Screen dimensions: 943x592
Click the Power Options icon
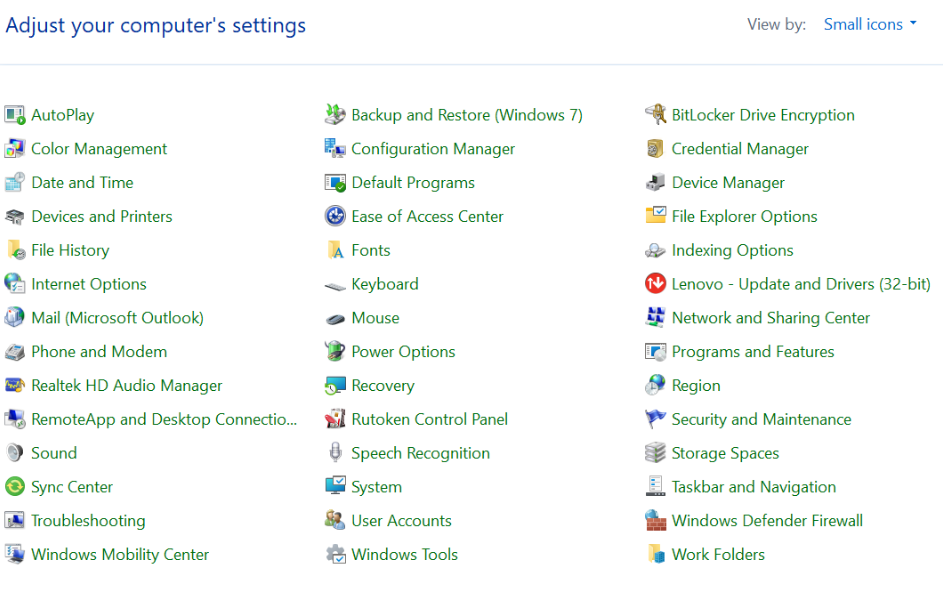[x=335, y=352]
